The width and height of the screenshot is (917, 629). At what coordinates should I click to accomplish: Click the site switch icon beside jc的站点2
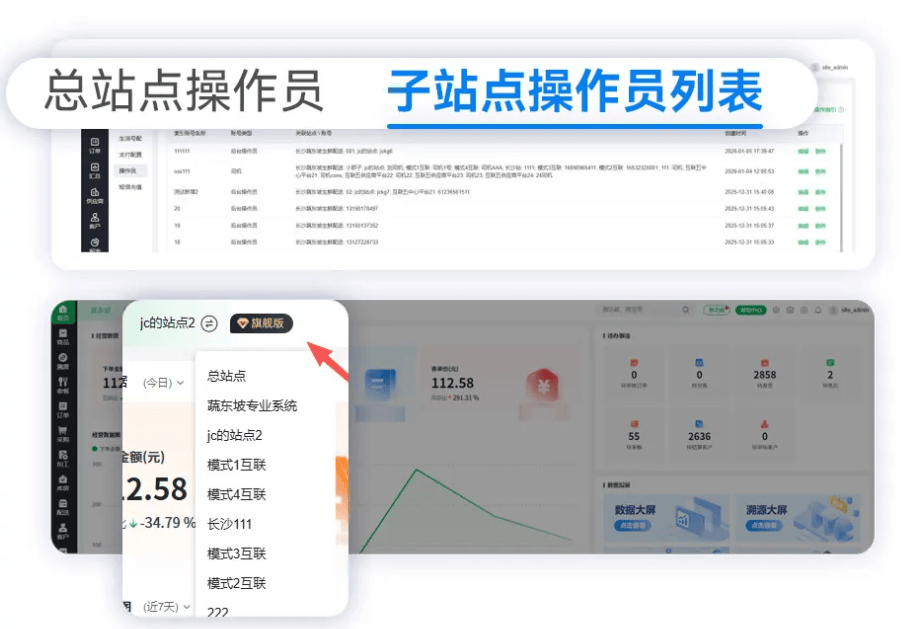point(209,323)
